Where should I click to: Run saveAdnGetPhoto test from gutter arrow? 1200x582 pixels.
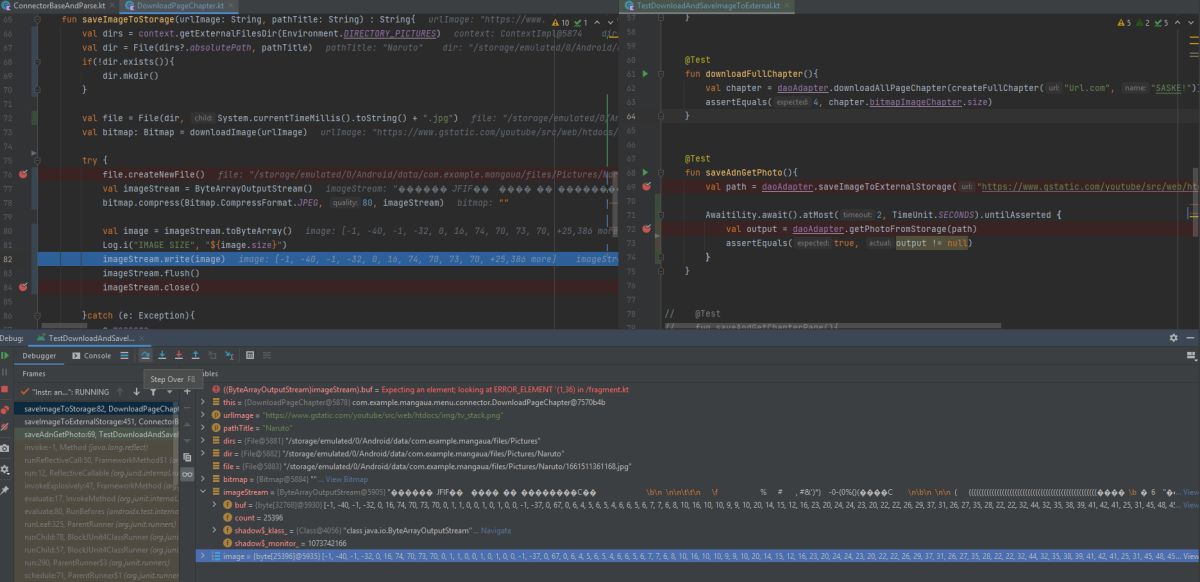coord(645,172)
